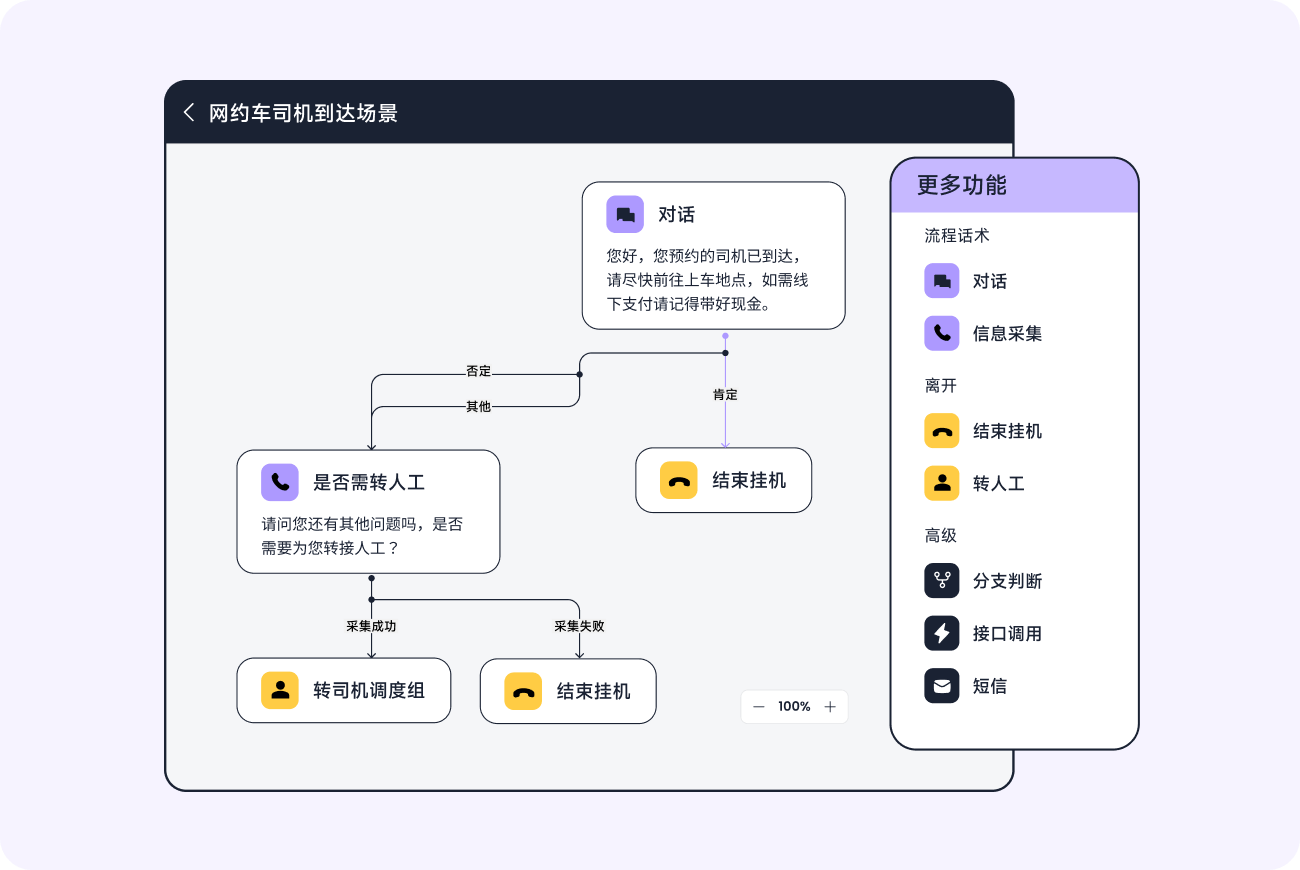
Task: Click the chat icon on the 对话 node
Action: click(x=625, y=214)
